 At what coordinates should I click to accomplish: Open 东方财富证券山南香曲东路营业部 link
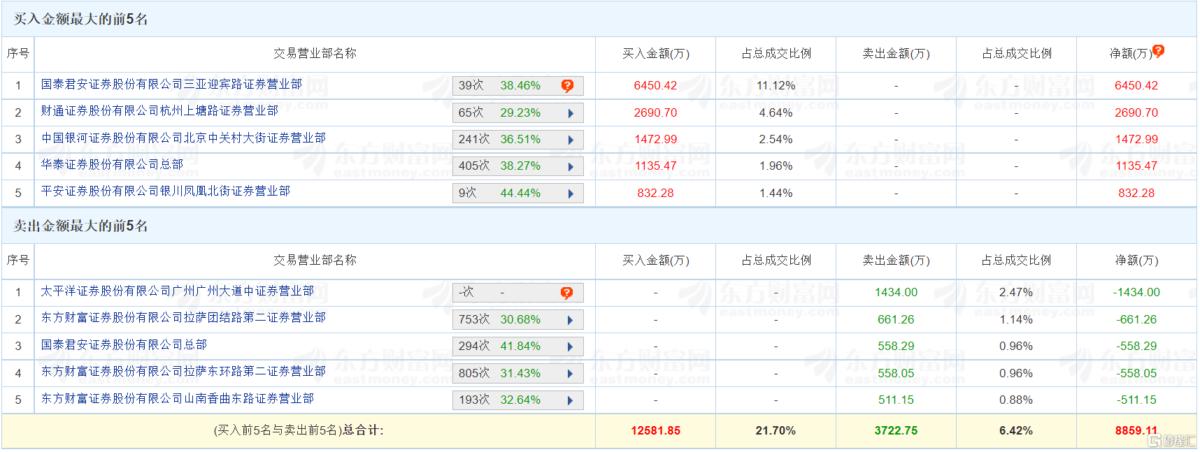point(176,398)
